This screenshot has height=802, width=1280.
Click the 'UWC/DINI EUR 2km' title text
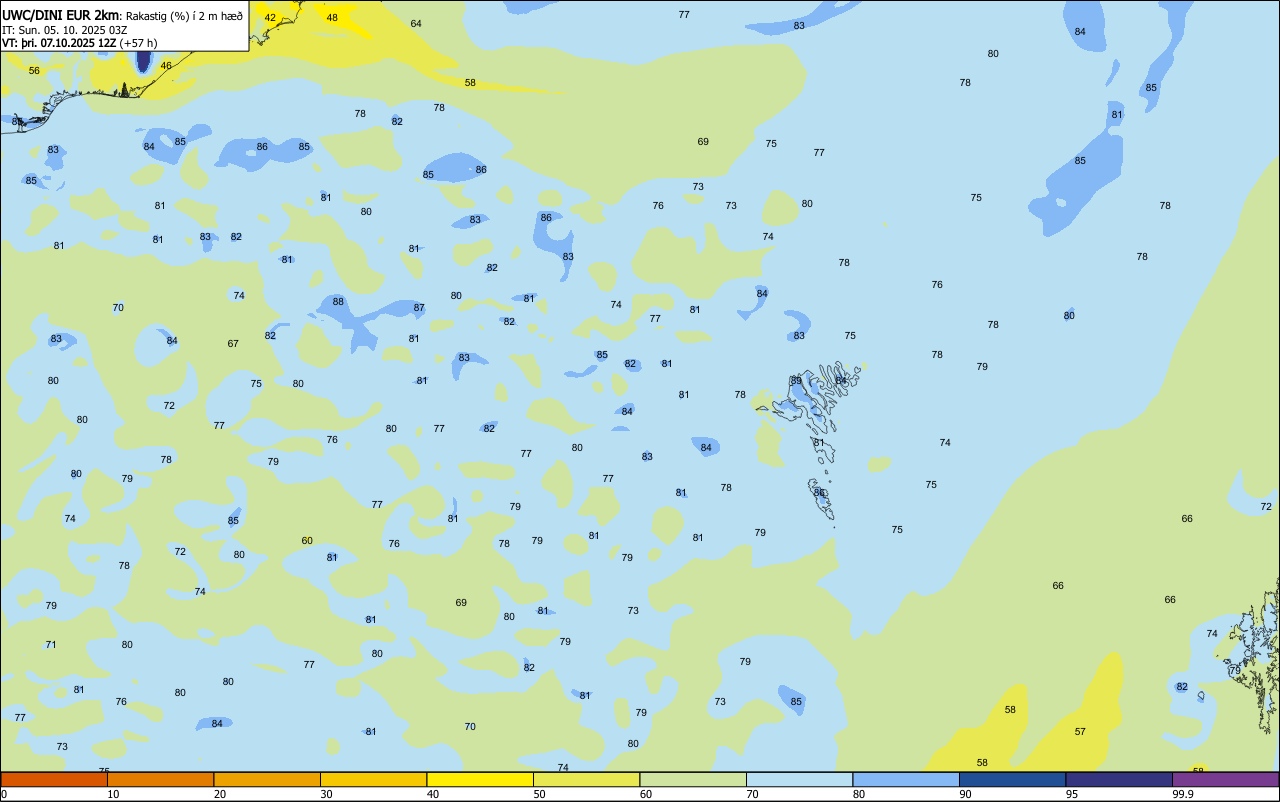(x=61, y=15)
